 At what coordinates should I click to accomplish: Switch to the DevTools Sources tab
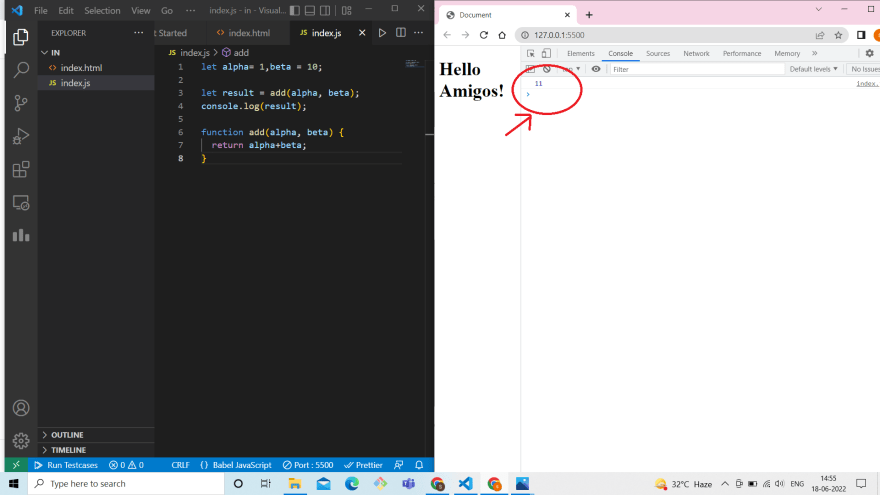pos(658,53)
